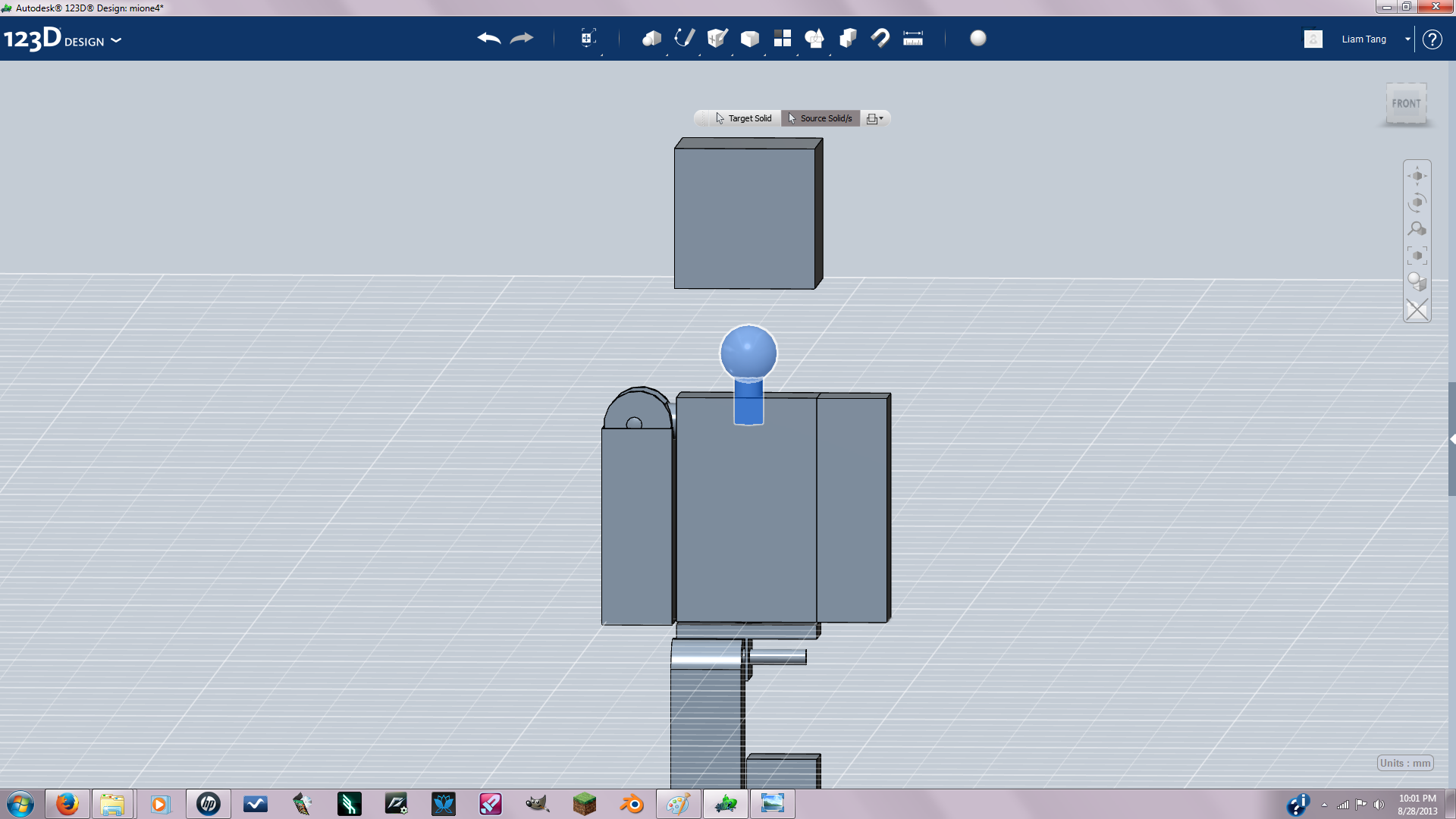Expand the Liam Tang account dropdown arrow
The width and height of the screenshot is (1456, 819).
[1407, 39]
